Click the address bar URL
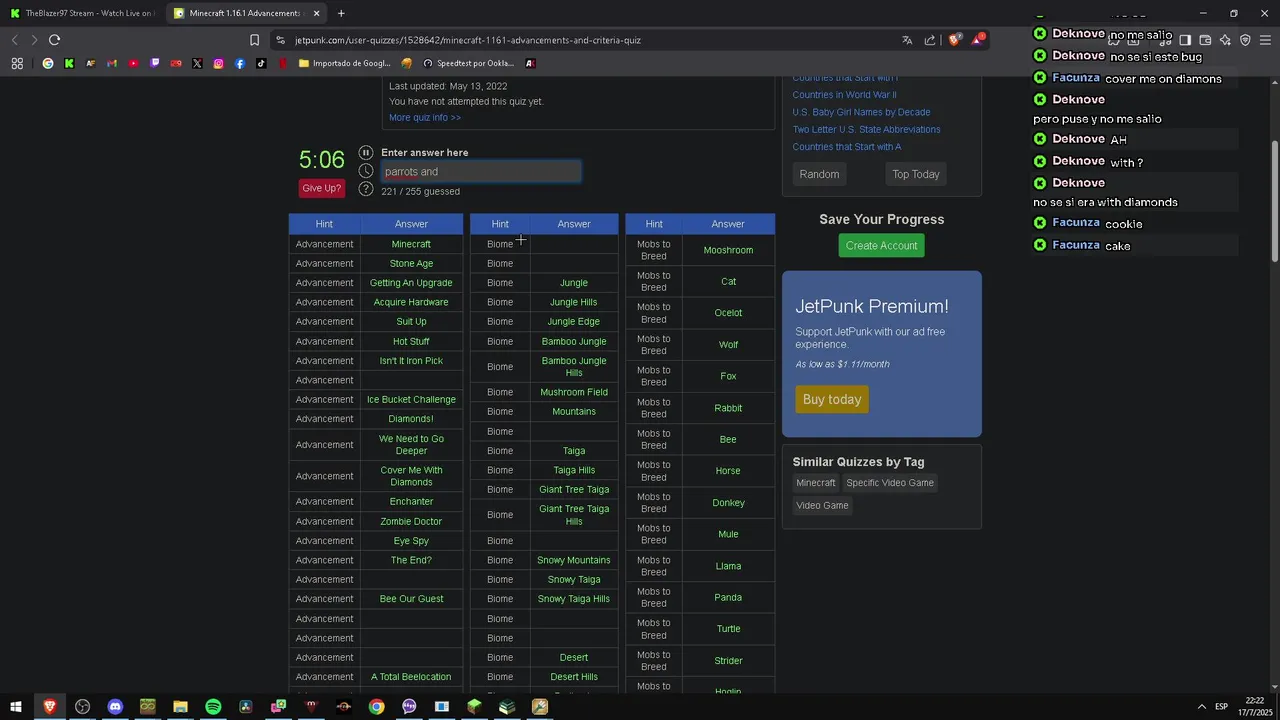 tap(468, 40)
